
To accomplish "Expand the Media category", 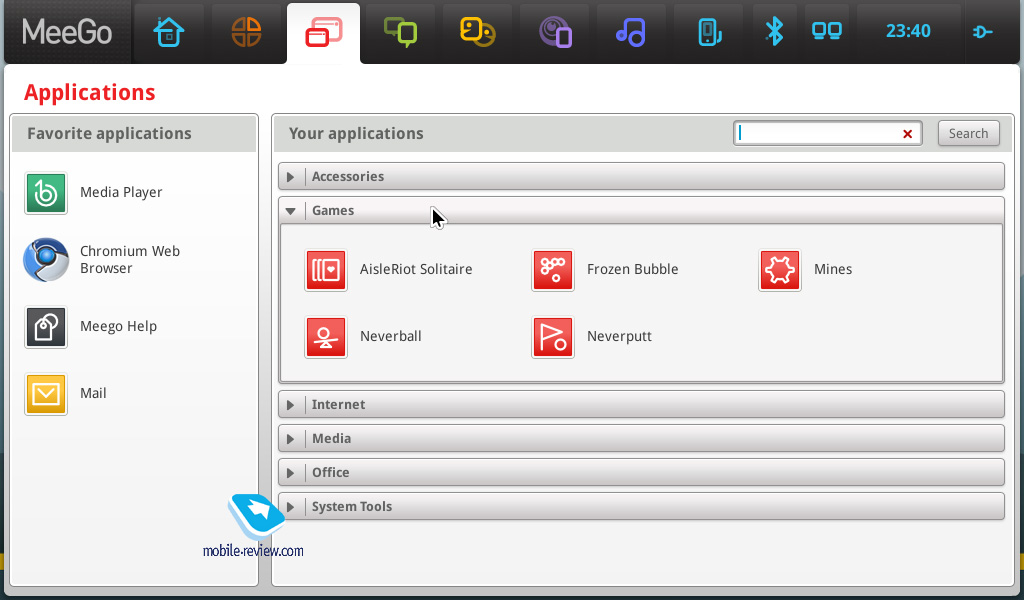I will point(641,438).
